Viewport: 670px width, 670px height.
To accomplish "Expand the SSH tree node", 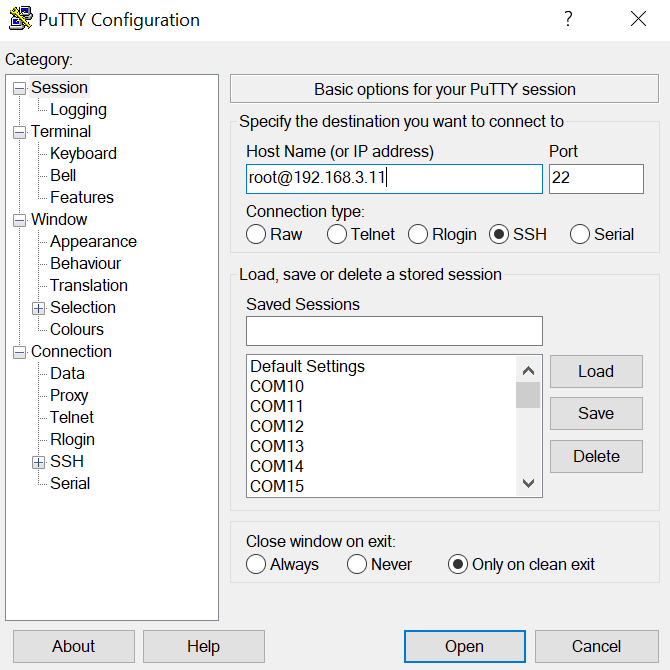I will click(38, 462).
